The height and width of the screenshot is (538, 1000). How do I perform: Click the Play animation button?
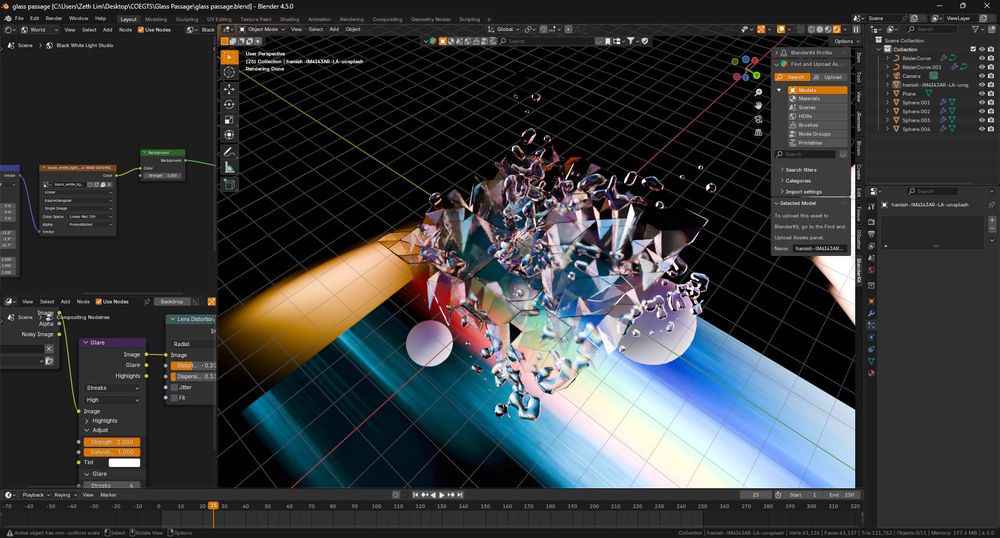pyautogui.click(x=442, y=495)
